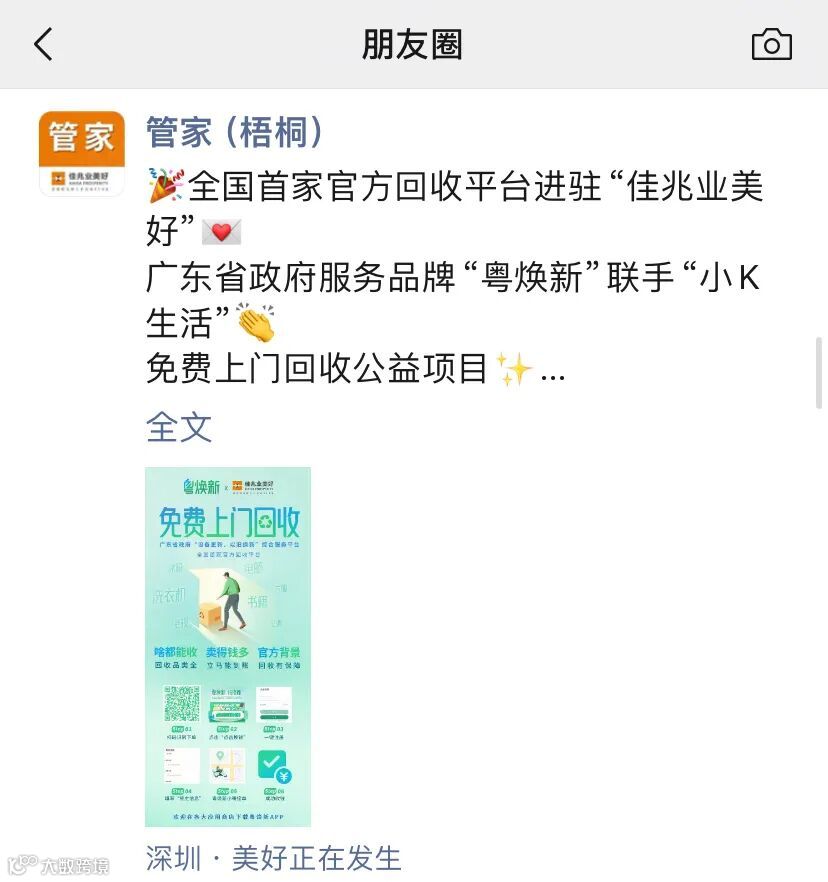Screen dimensions: 828x882
Task: Open the orange 管家 profile avatar
Action: [82, 154]
